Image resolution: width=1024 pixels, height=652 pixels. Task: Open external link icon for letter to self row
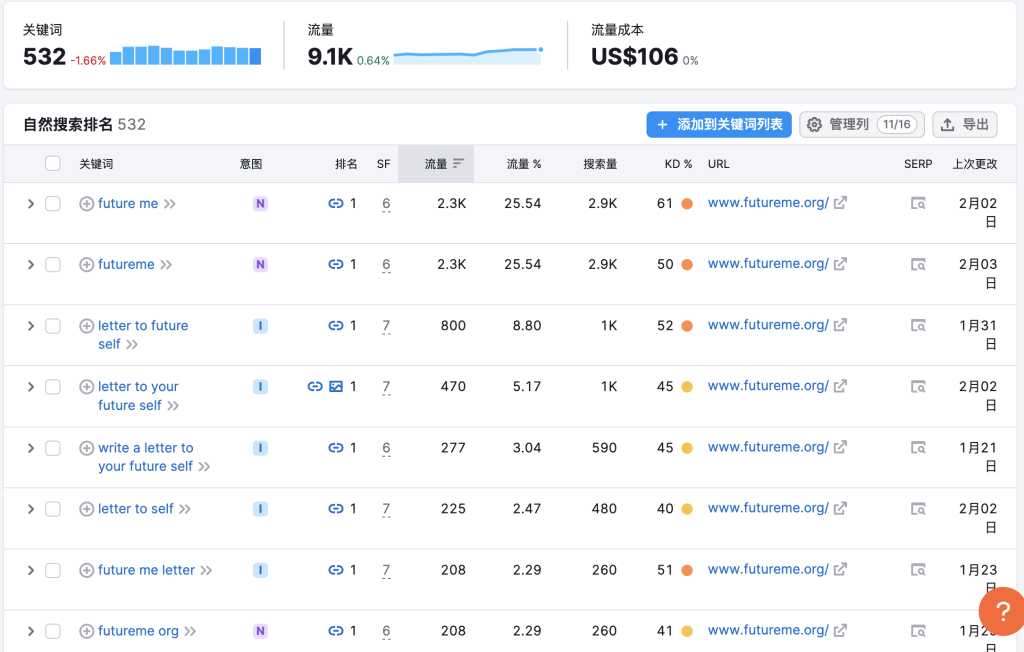pyautogui.click(x=840, y=508)
